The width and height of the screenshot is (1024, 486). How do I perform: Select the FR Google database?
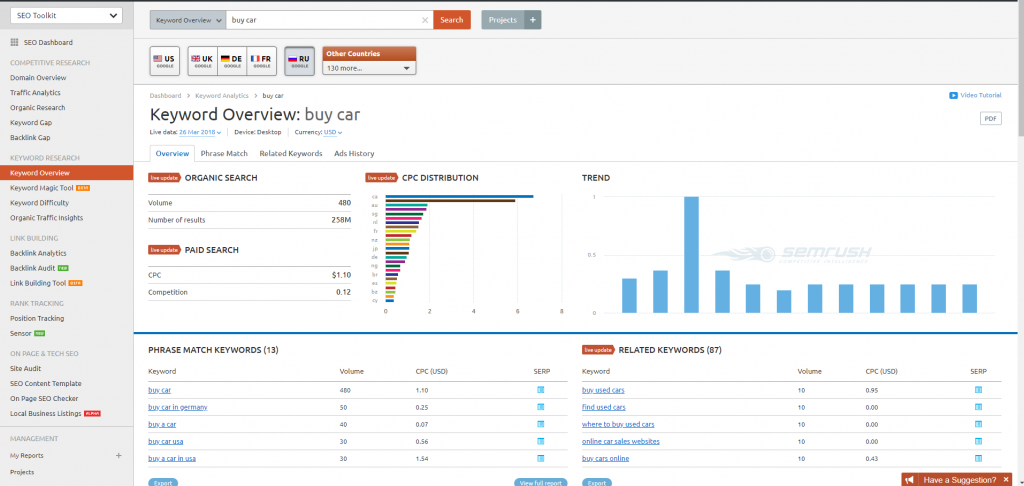point(262,61)
